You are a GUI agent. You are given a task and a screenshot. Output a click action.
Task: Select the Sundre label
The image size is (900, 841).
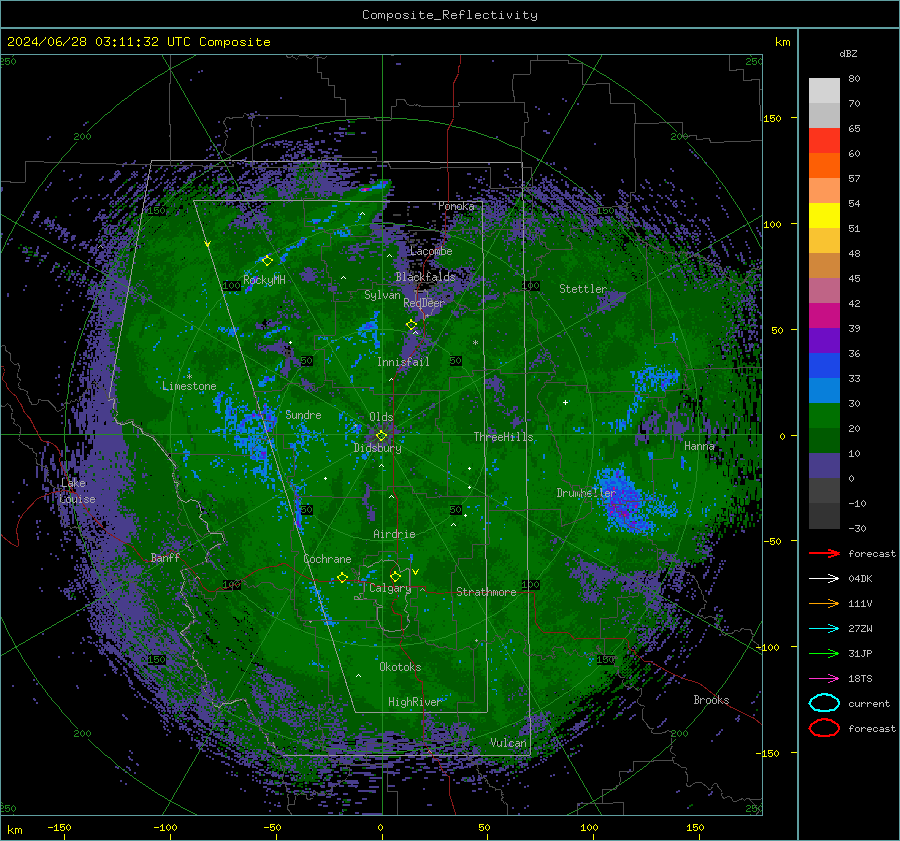[x=303, y=414]
